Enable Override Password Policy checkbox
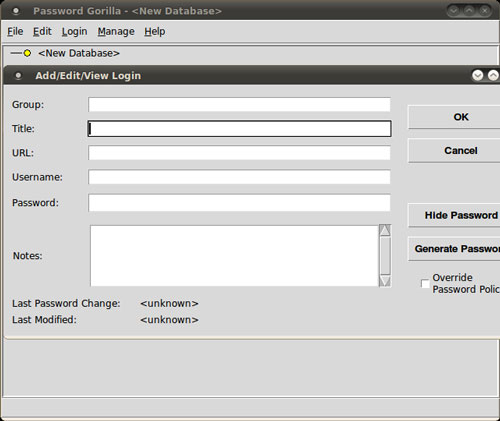 click(x=425, y=284)
